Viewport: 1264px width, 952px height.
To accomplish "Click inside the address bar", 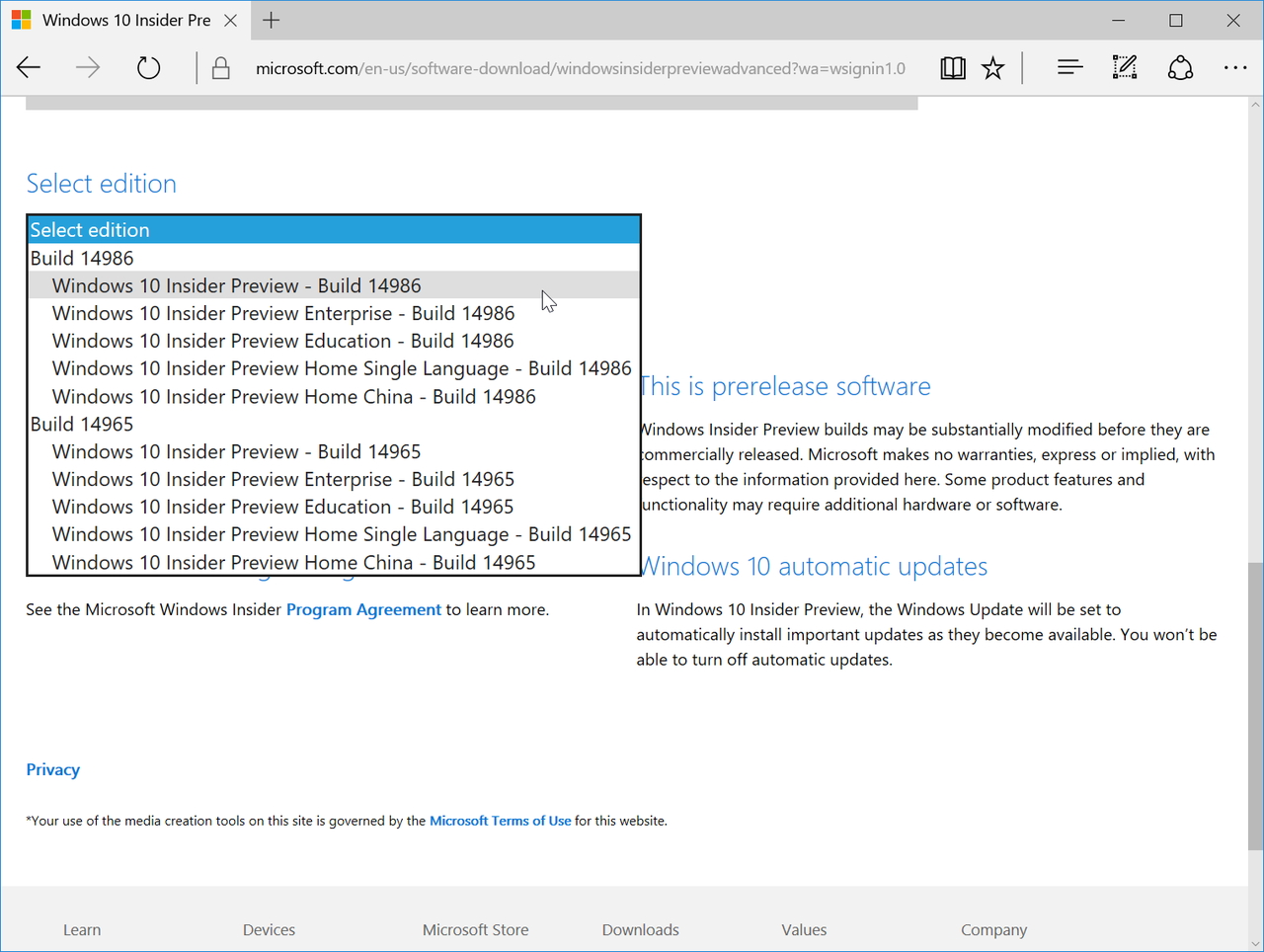I will pos(581,67).
